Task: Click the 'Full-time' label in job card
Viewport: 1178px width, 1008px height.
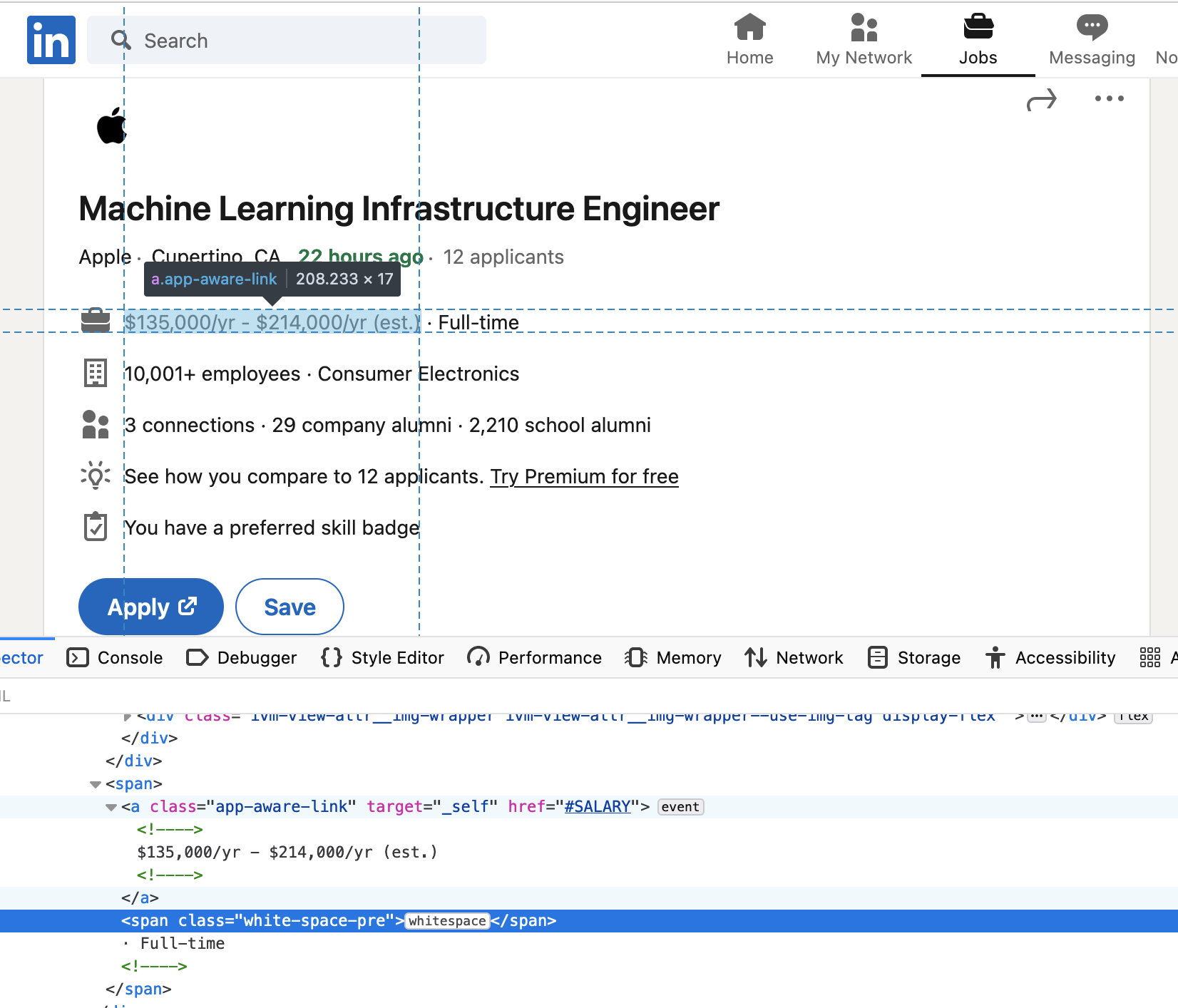Action: [x=478, y=322]
